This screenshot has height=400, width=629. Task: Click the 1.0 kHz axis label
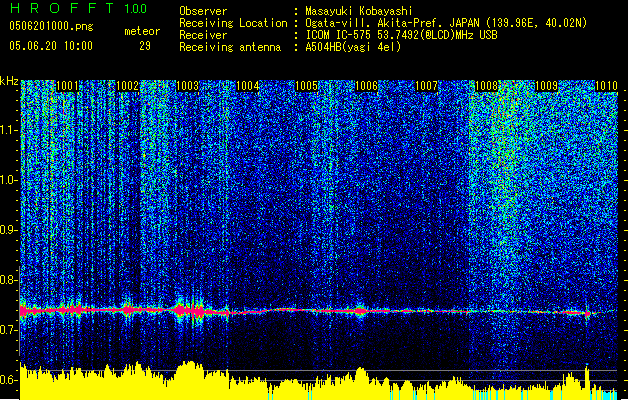(x=9, y=180)
